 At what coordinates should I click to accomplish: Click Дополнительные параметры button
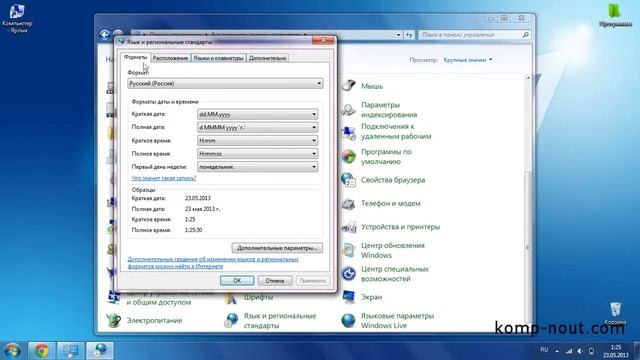tap(277, 248)
